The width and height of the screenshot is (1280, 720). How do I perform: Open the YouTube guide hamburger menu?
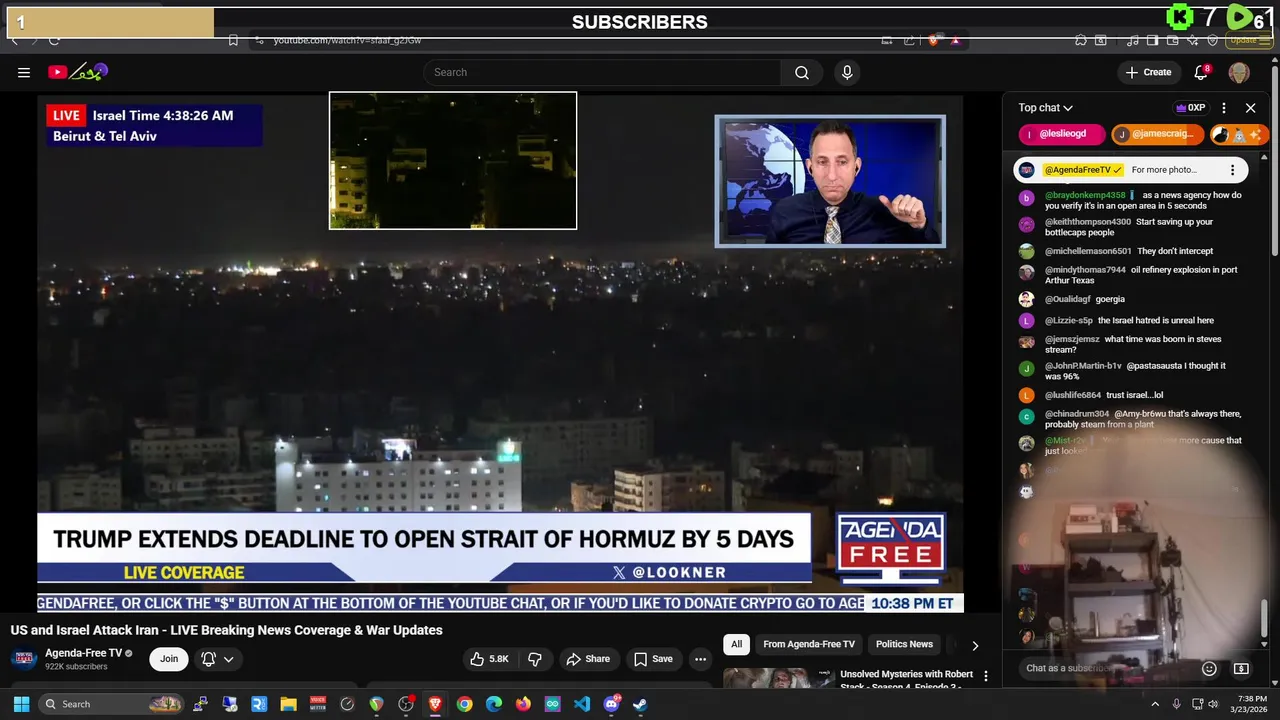24,72
